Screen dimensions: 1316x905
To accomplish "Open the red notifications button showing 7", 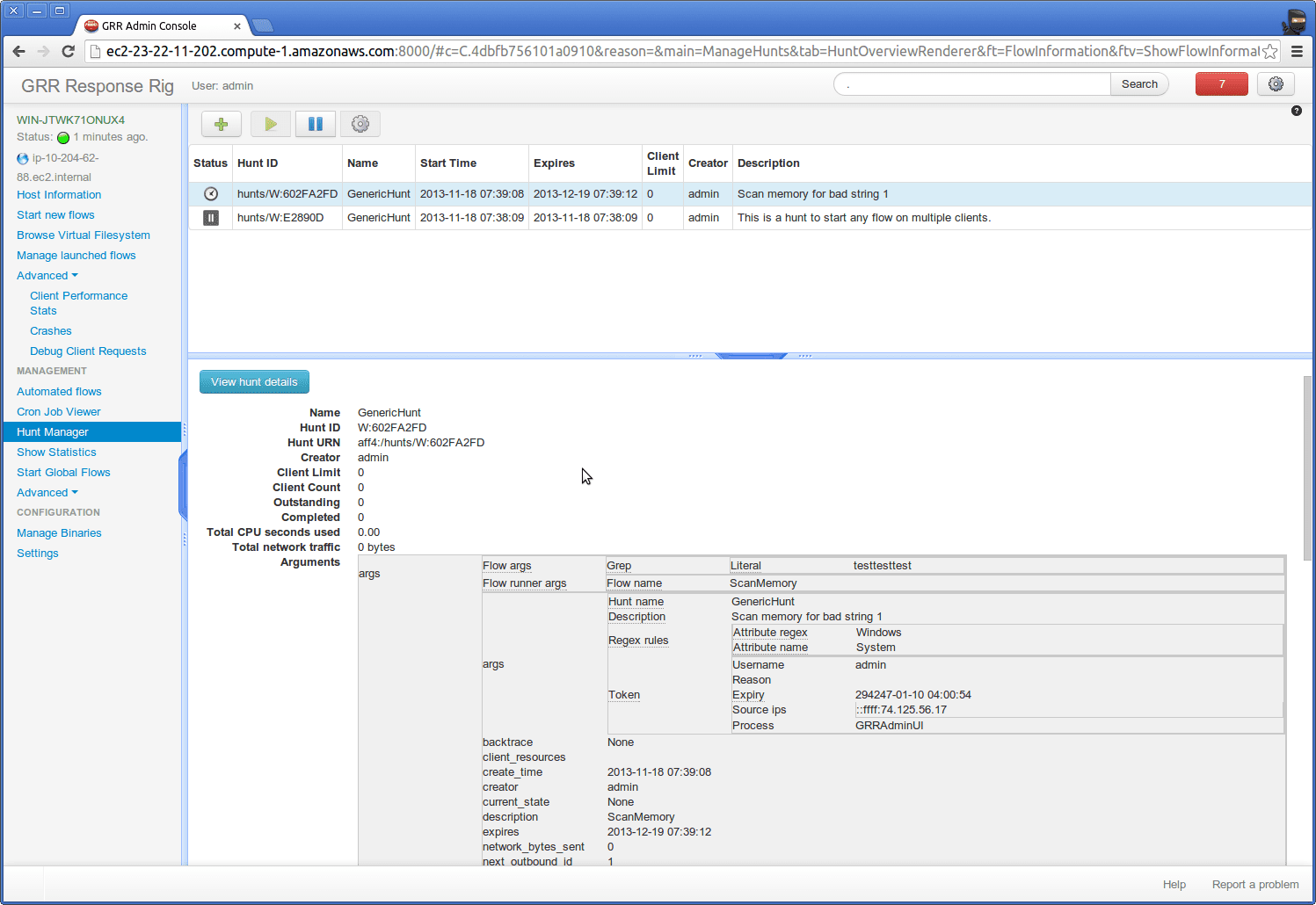I will click(x=1221, y=84).
